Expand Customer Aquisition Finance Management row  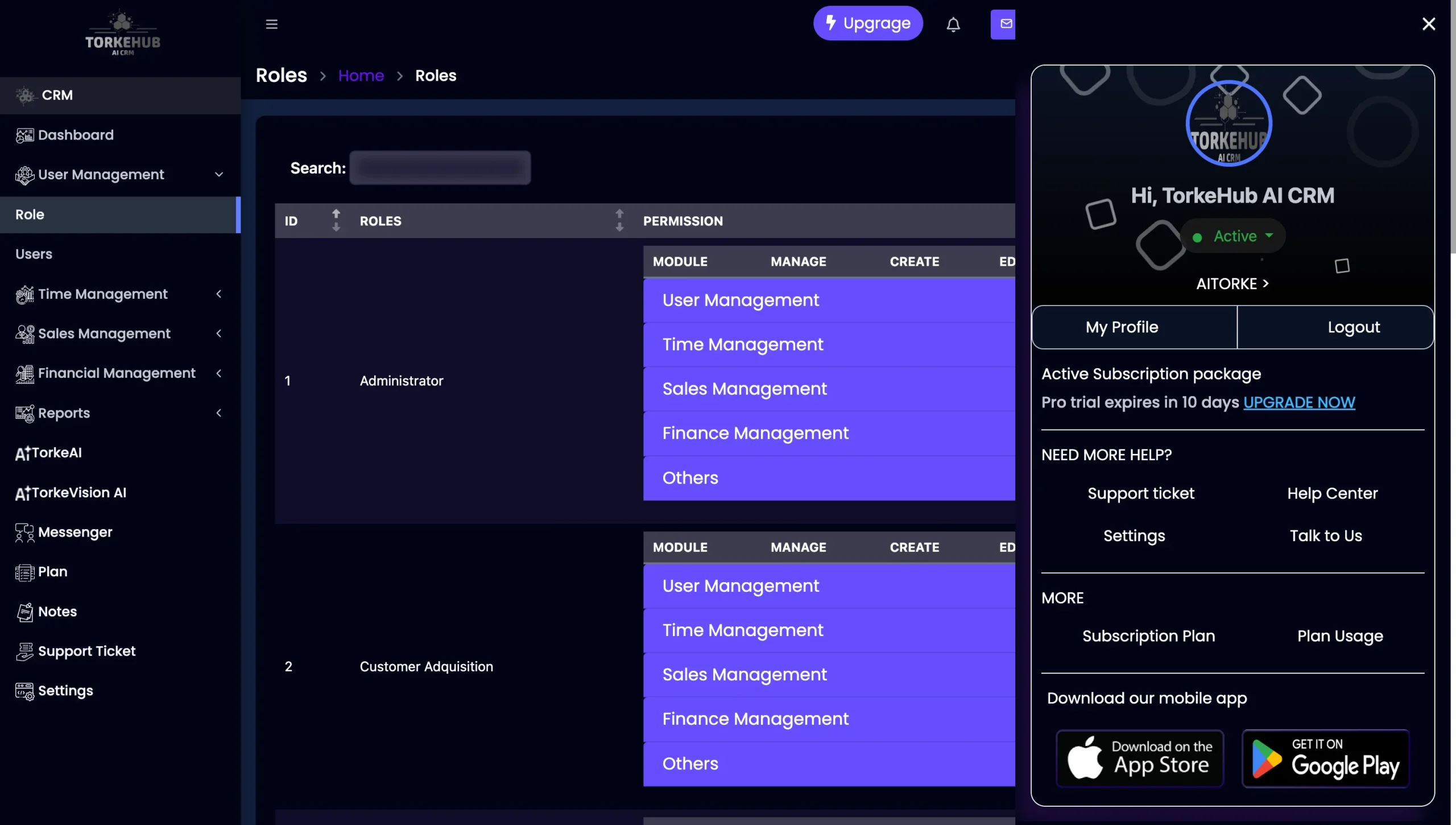tap(829, 719)
